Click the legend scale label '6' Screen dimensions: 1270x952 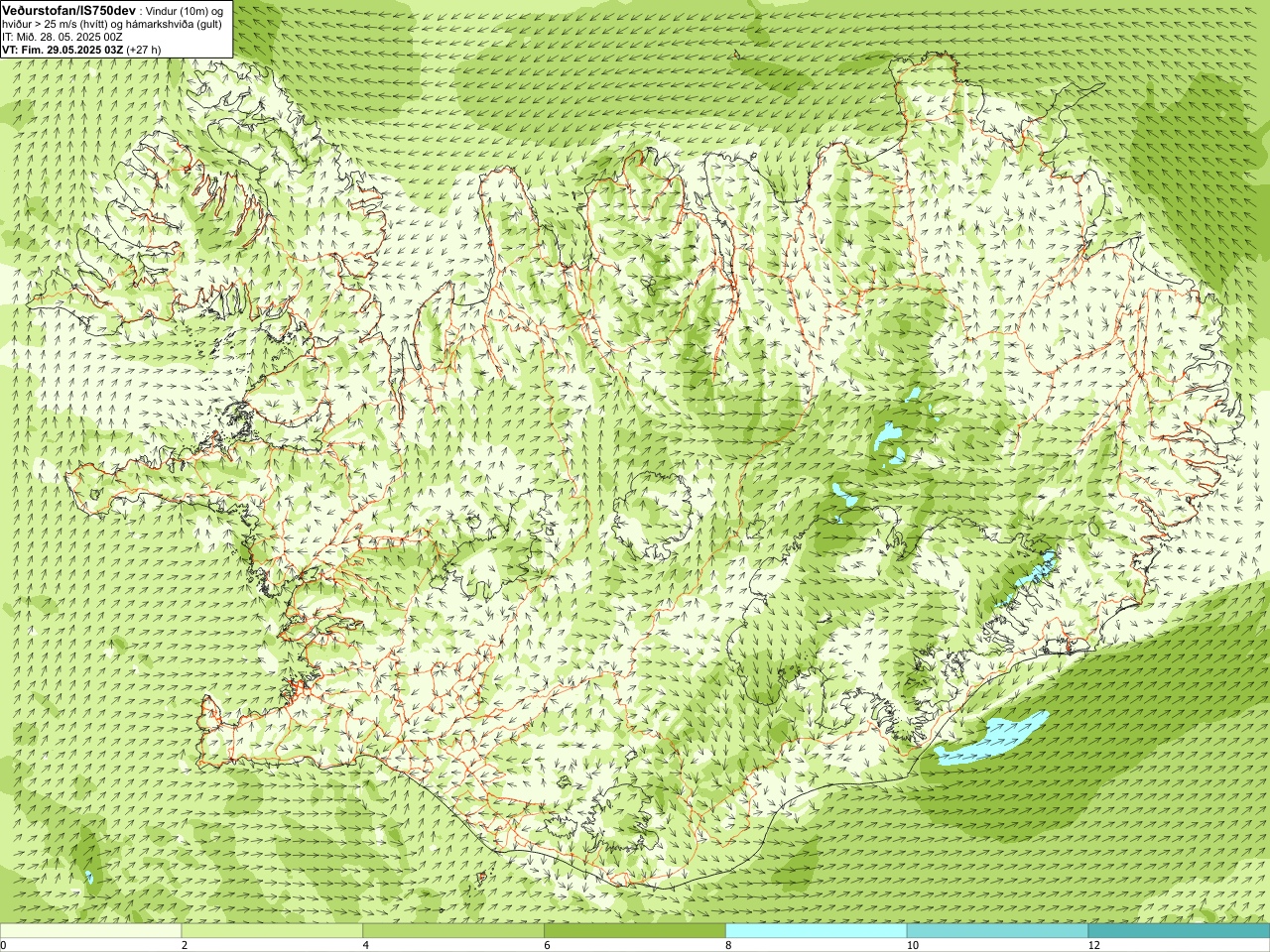point(548,945)
